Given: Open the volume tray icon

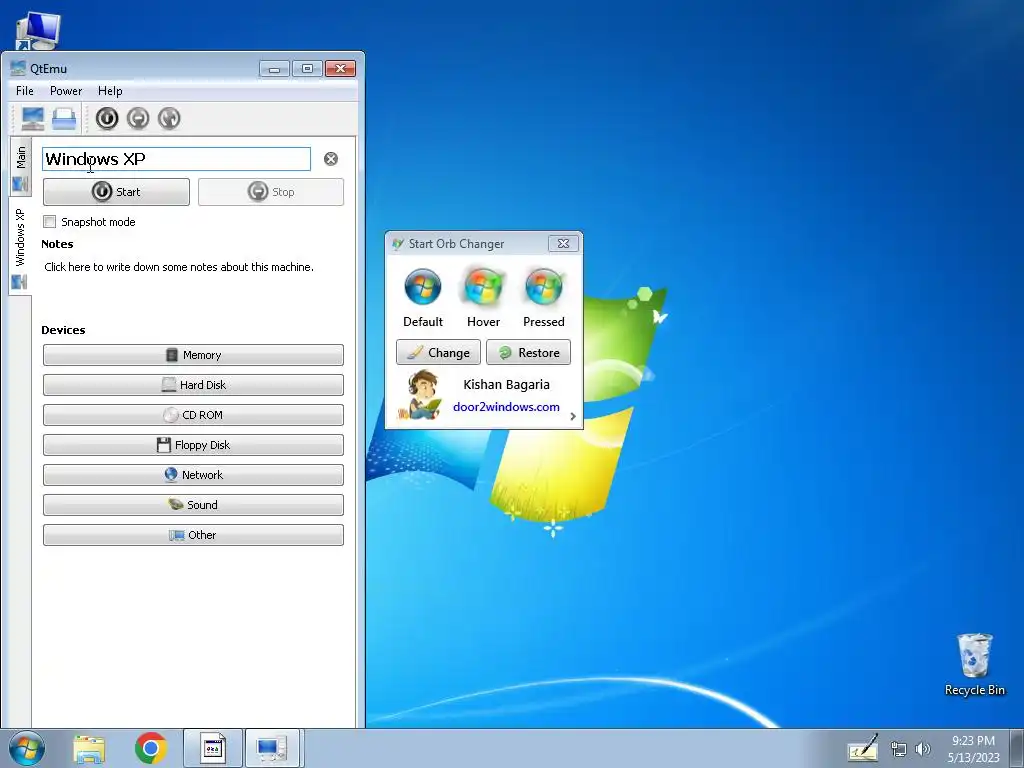Looking at the screenshot, I should [923, 749].
